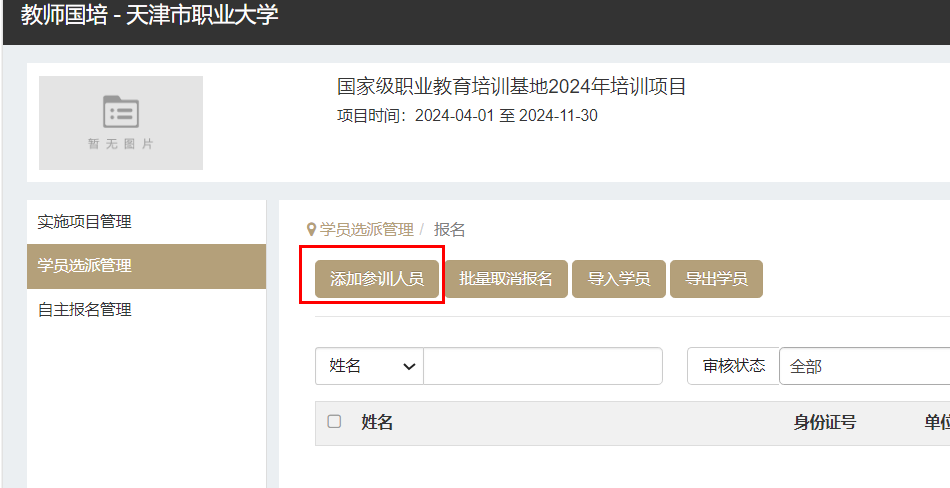
Task: Click the 教师国培 - 天津市职业大学 header title
Action: (149, 16)
